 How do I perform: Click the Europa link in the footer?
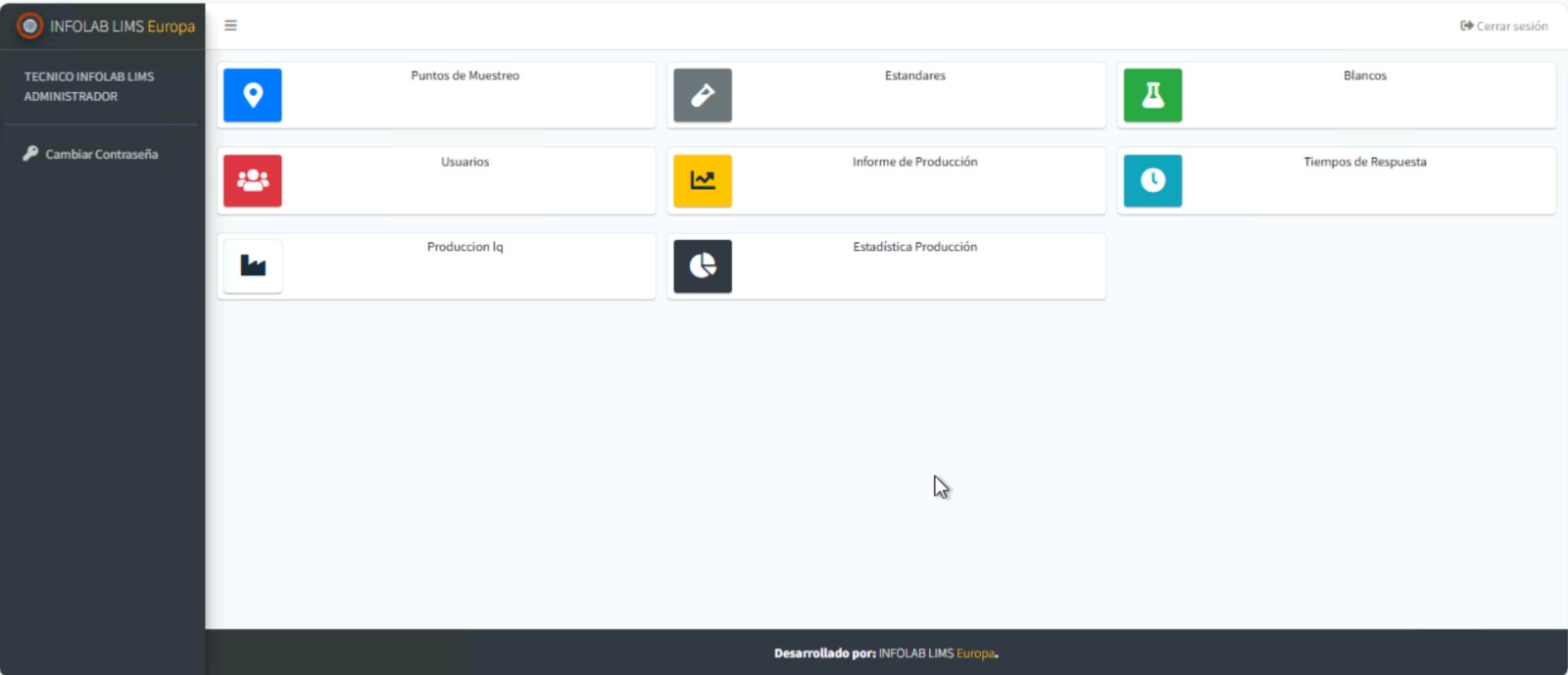tap(975, 653)
